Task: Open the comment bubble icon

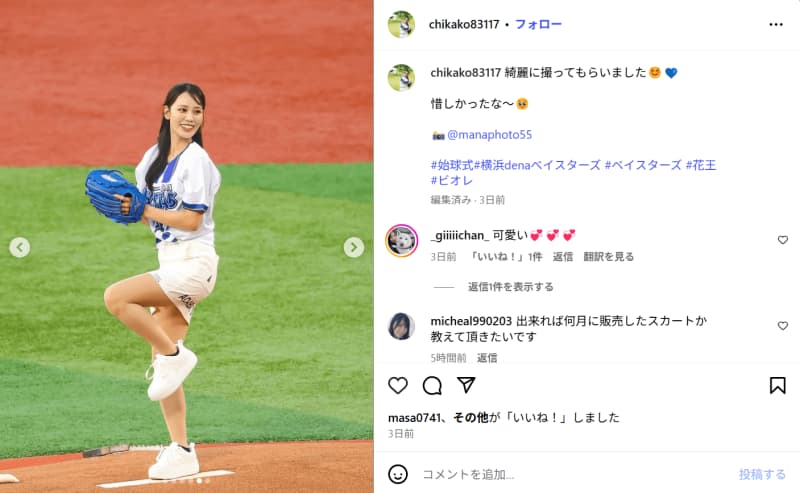Action: 432,385
